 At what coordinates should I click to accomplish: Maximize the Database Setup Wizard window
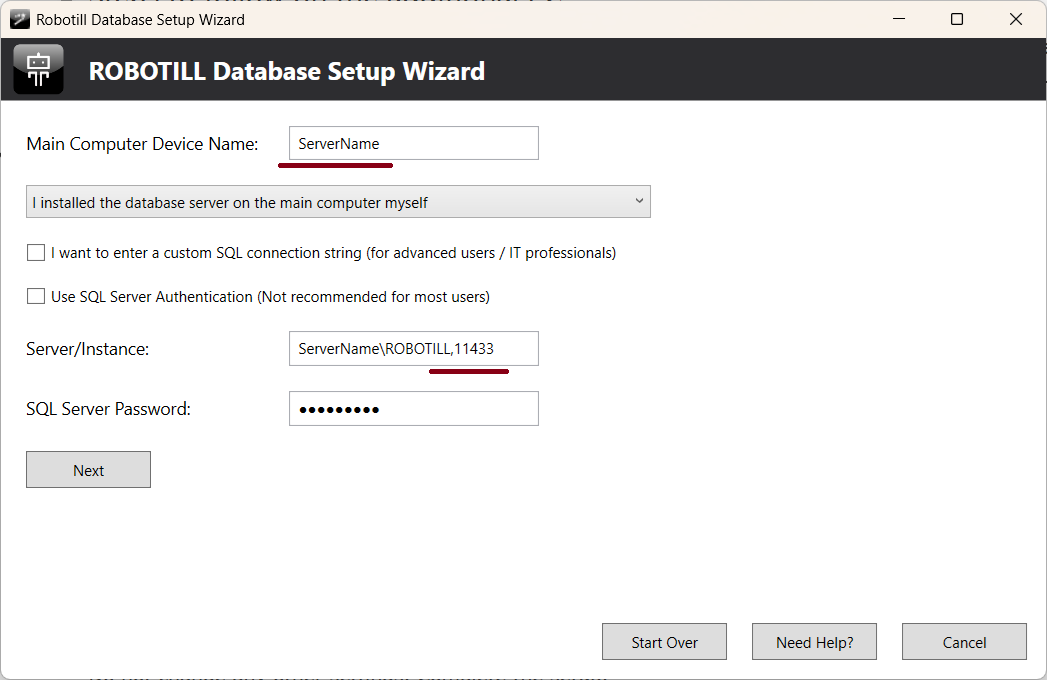[x=957, y=19]
